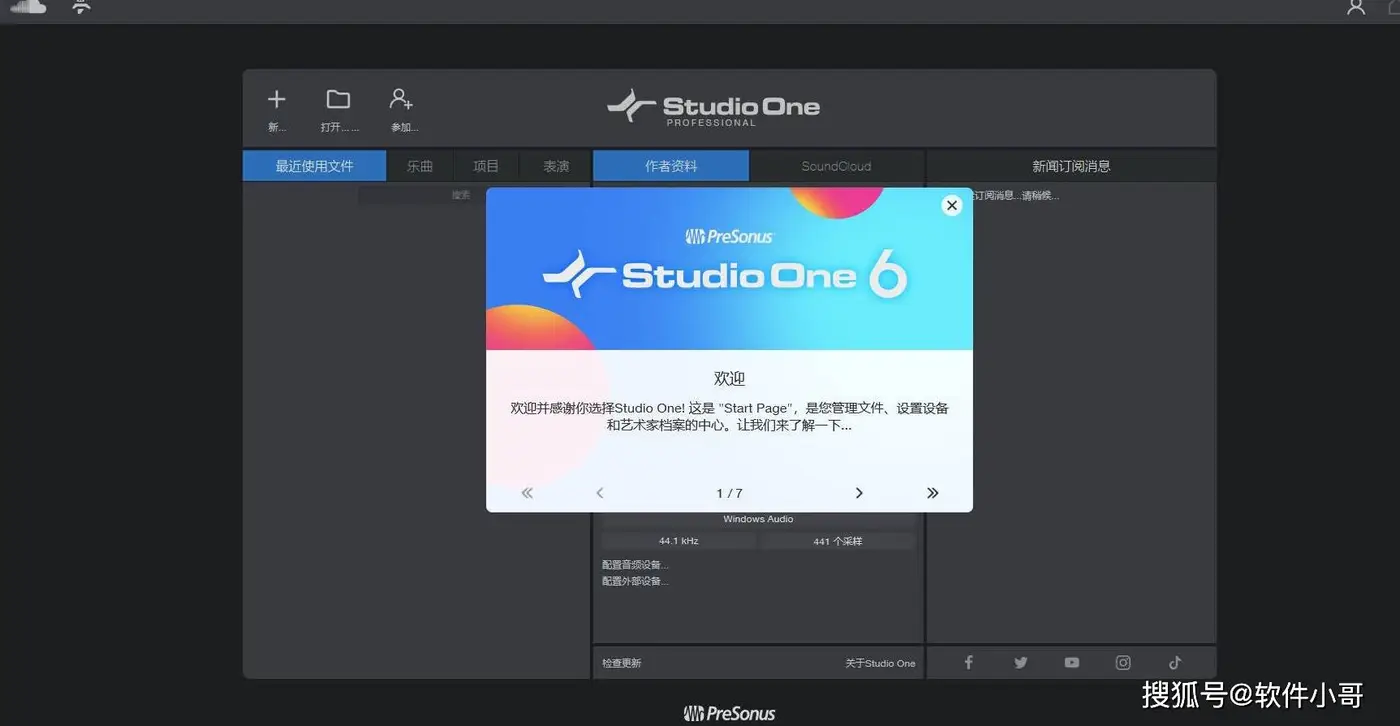Viewport: 1400px width, 726px height.
Task: Click the 参加 person-plus icon
Action: click(401, 99)
